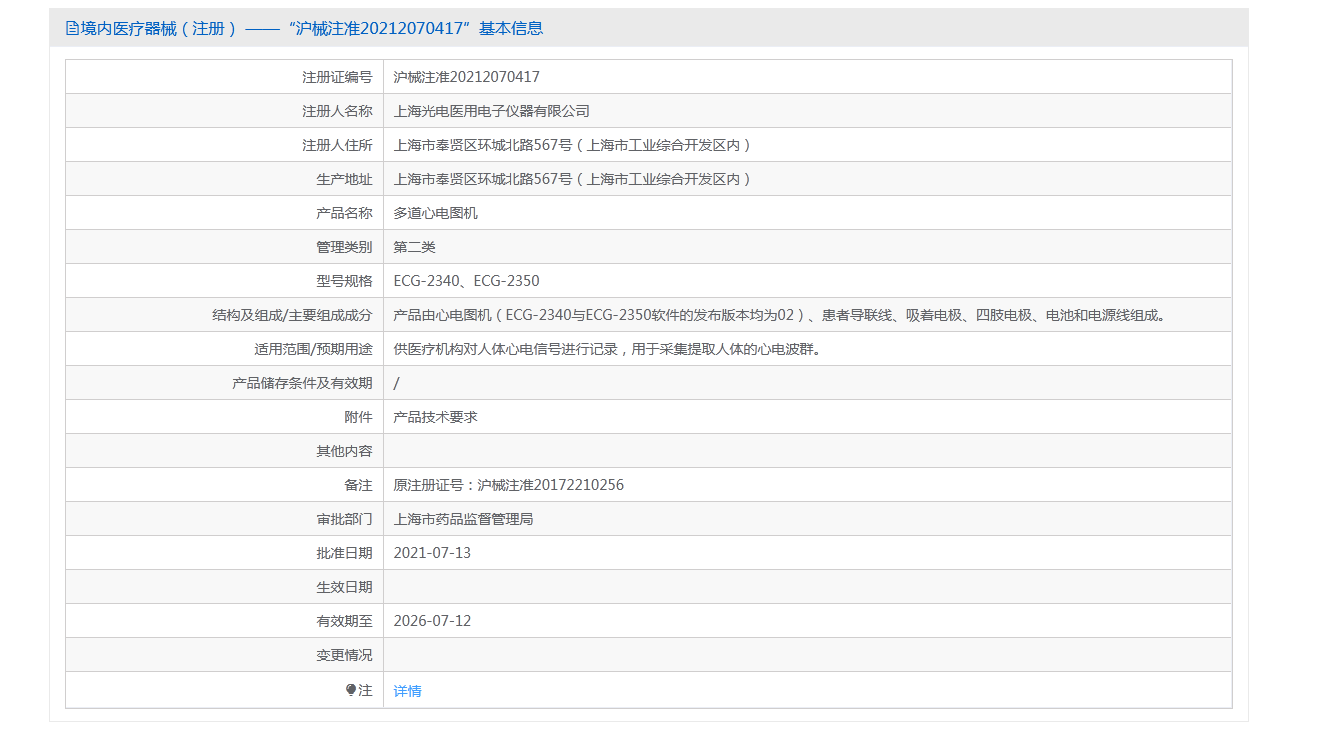Click the 附件 label
The width and height of the screenshot is (1318, 735).
pos(359,417)
